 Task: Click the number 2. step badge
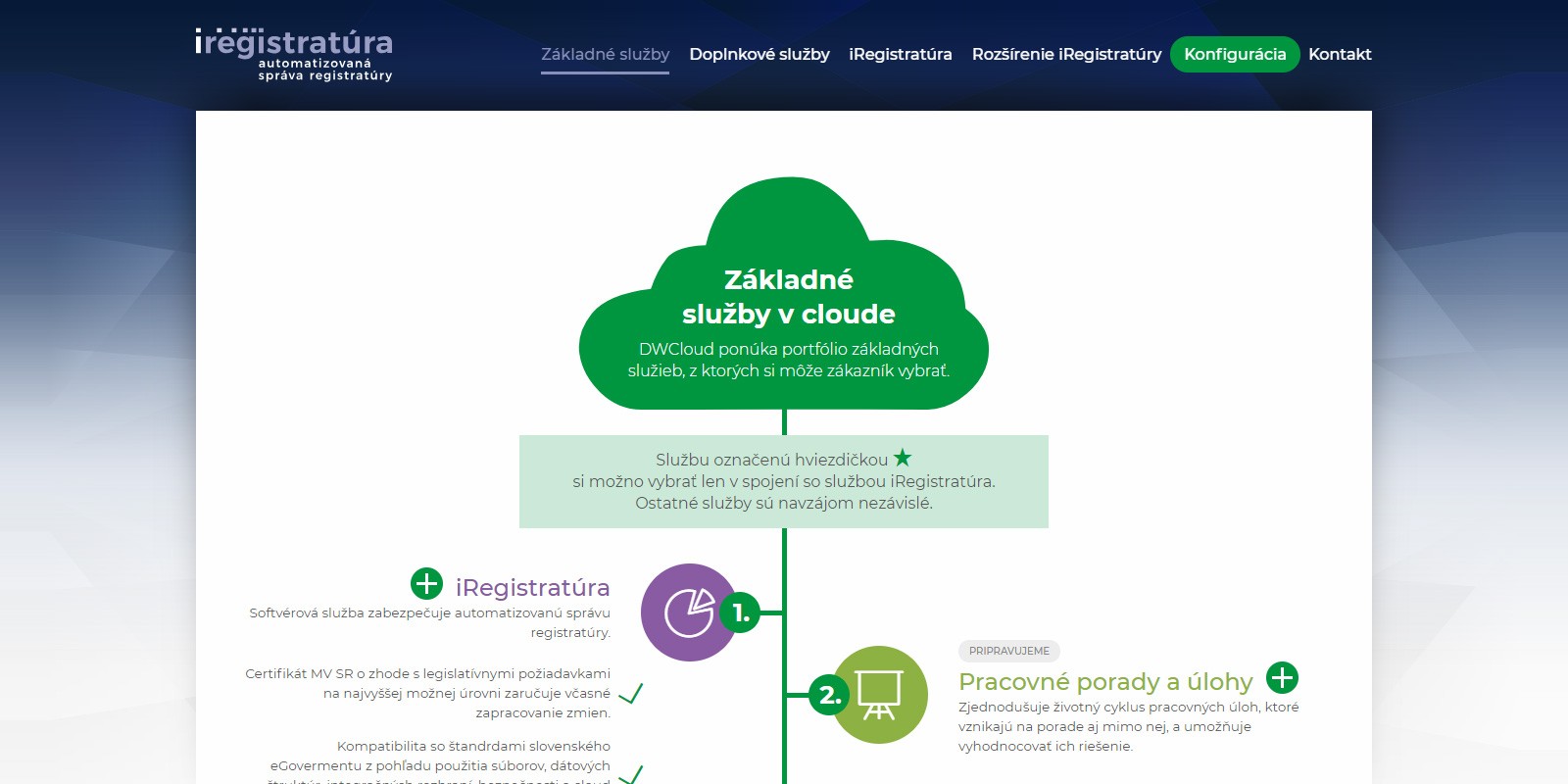point(829,695)
